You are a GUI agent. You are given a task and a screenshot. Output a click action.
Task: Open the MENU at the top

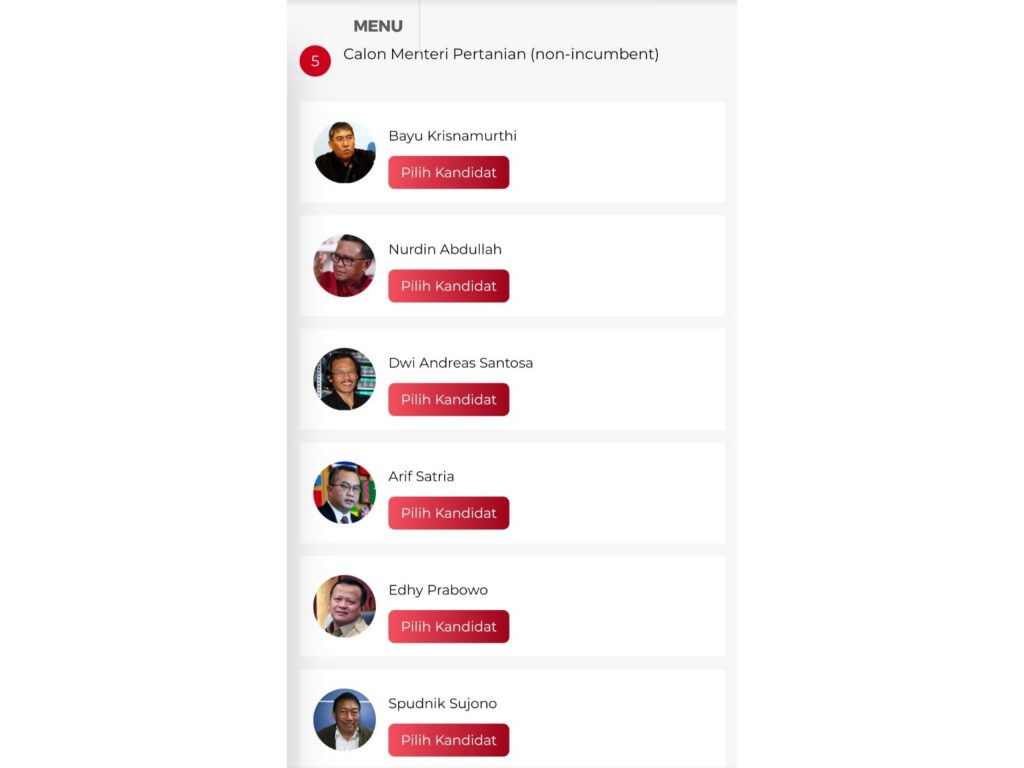pyautogui.click(x=378, y=26)
